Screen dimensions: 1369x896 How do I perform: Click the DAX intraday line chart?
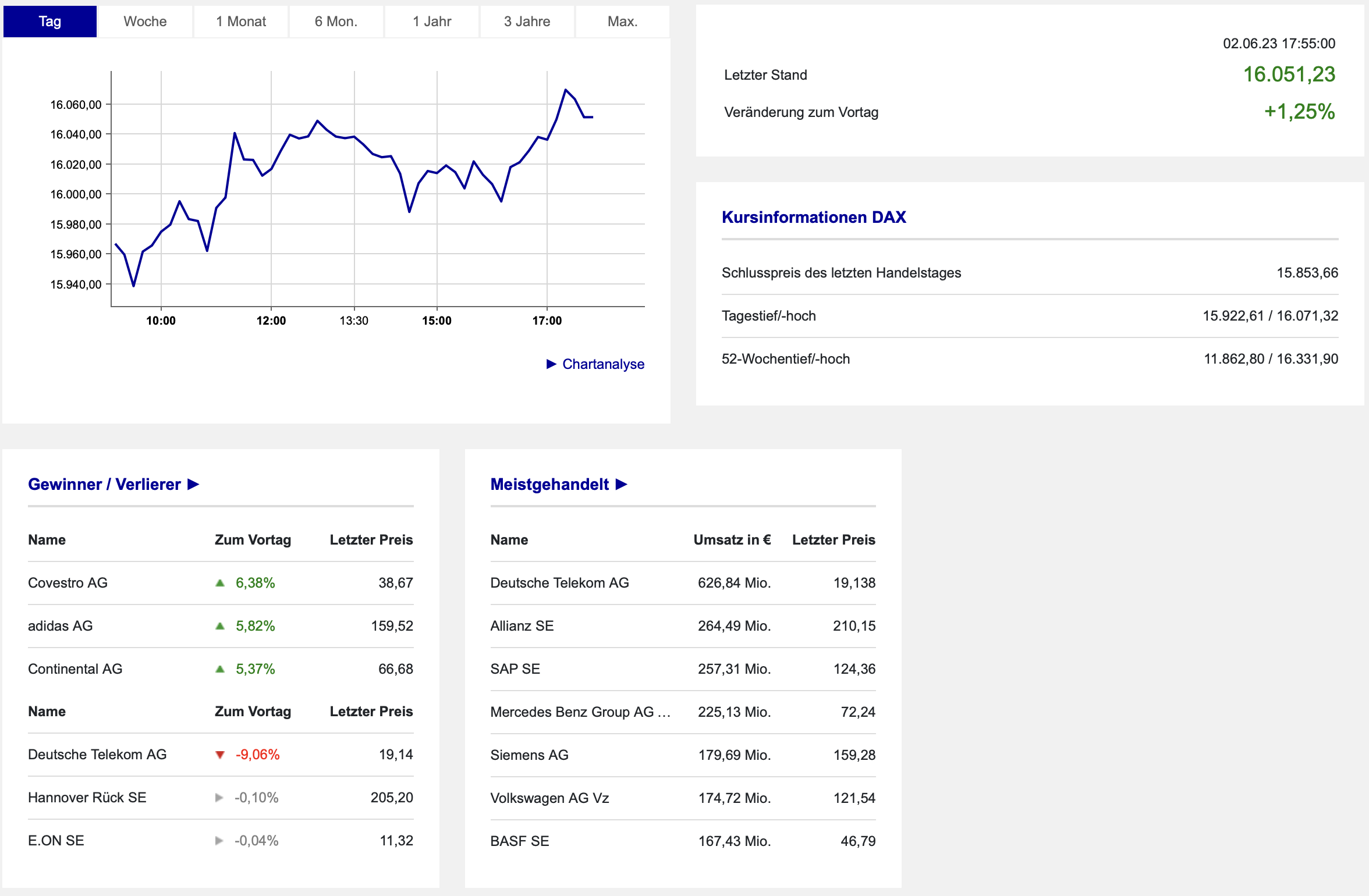pos(378,189)
